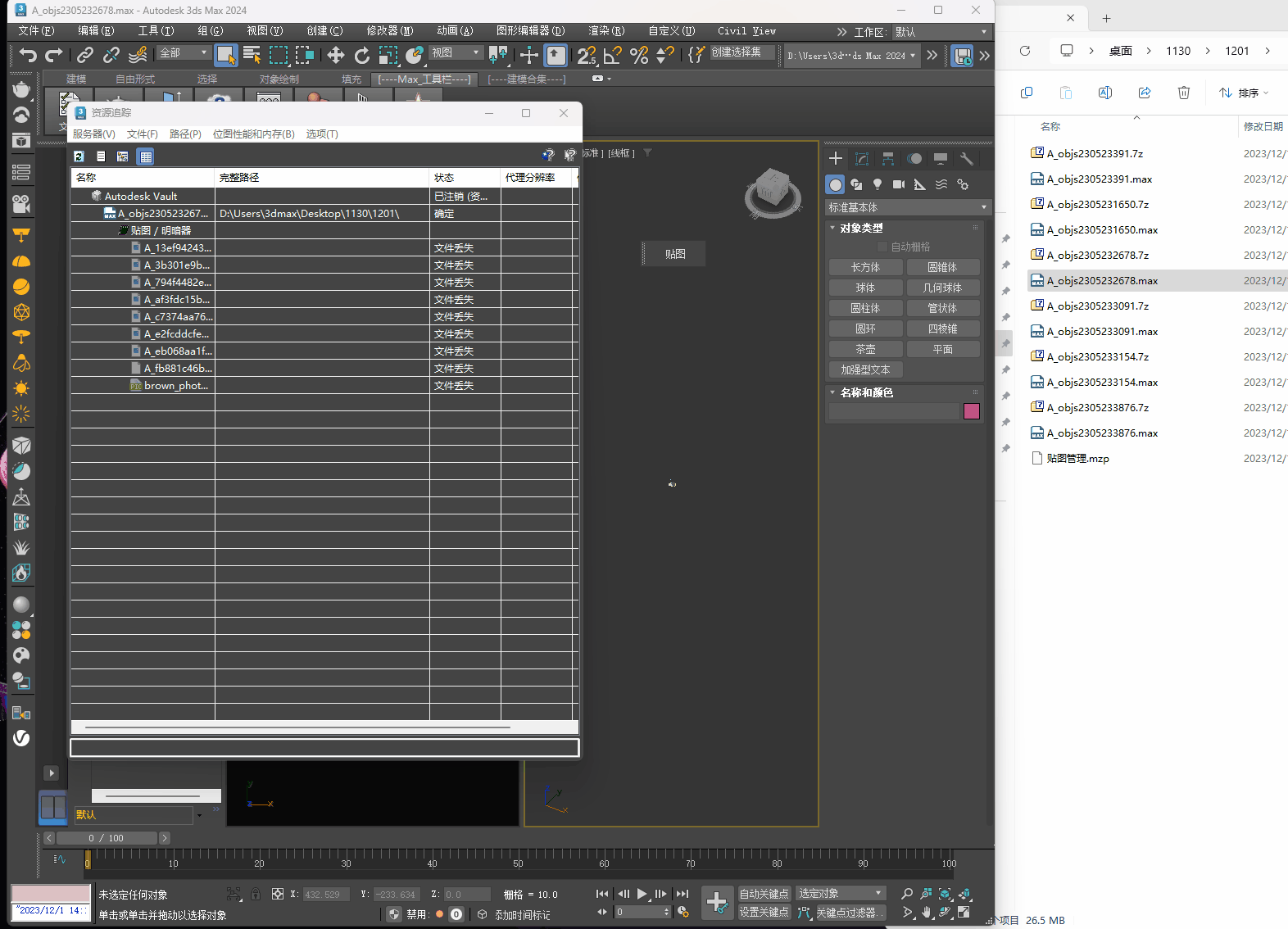
Task: Click the pink object color swatch
Action: pyautogui.click(x=972, y=411)
